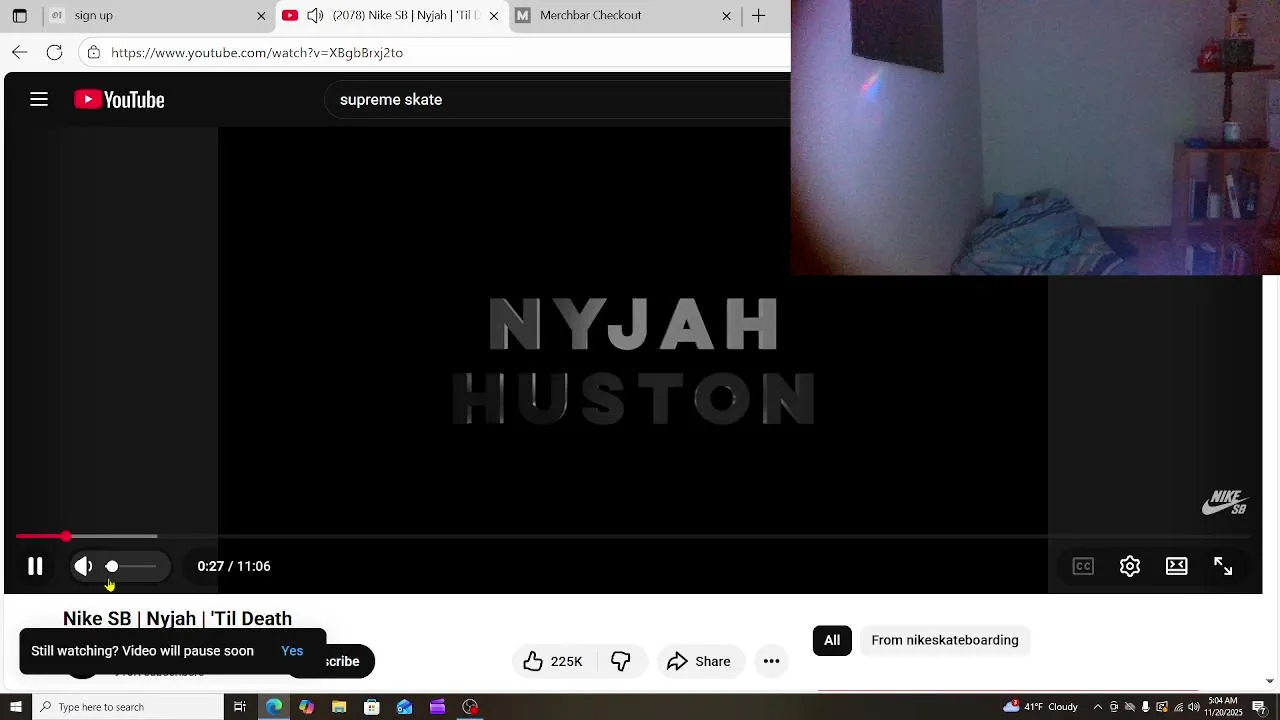The height and width of the screenshot is (720, 1280).
Task: Open the clock showing 5:04 AM
Action: [x=1223, y=707]
